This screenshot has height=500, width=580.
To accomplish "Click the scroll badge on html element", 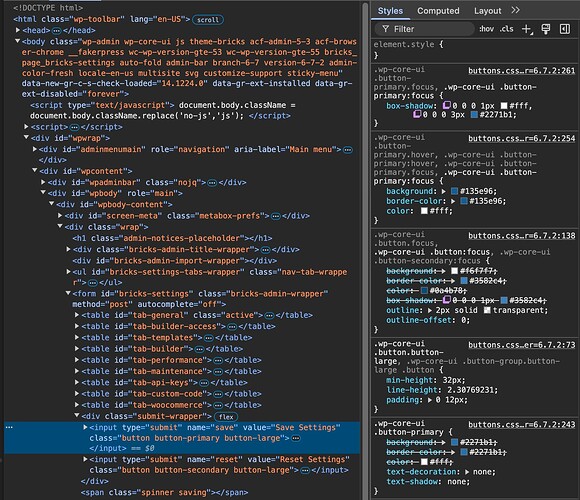I will [208, 20].
